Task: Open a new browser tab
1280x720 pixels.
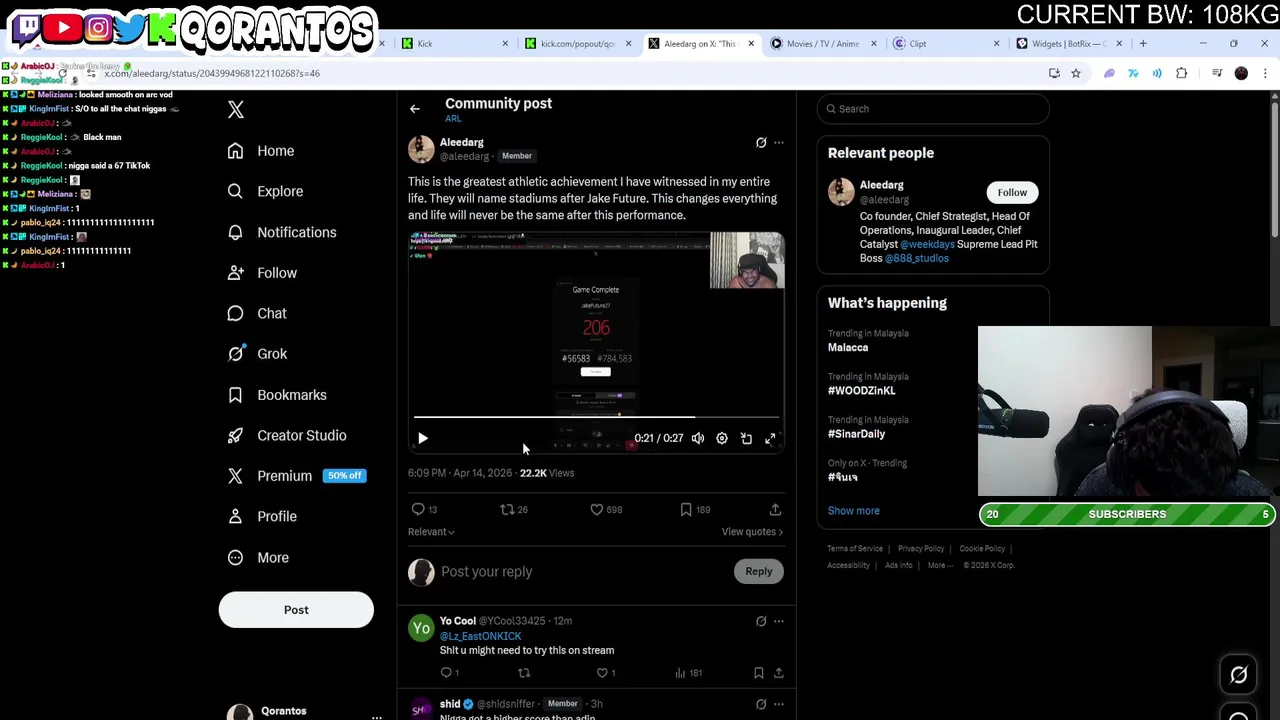Action: (x=1143, y=44)
